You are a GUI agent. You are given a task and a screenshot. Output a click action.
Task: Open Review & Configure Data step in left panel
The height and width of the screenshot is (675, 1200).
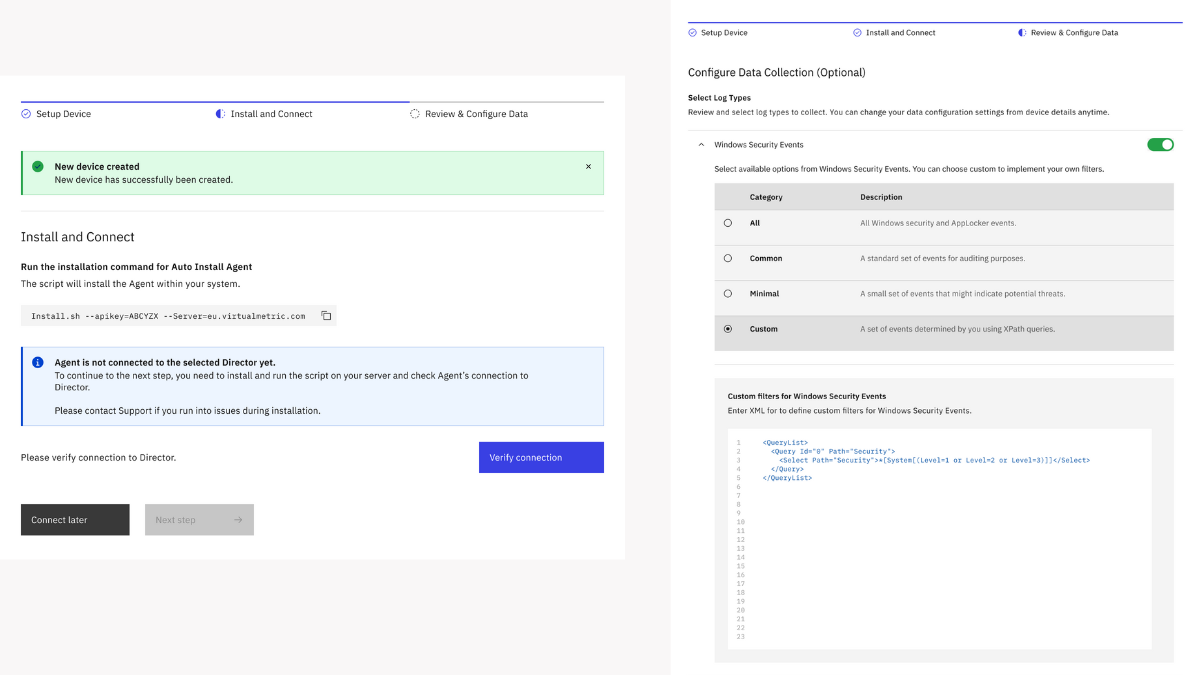476,114
